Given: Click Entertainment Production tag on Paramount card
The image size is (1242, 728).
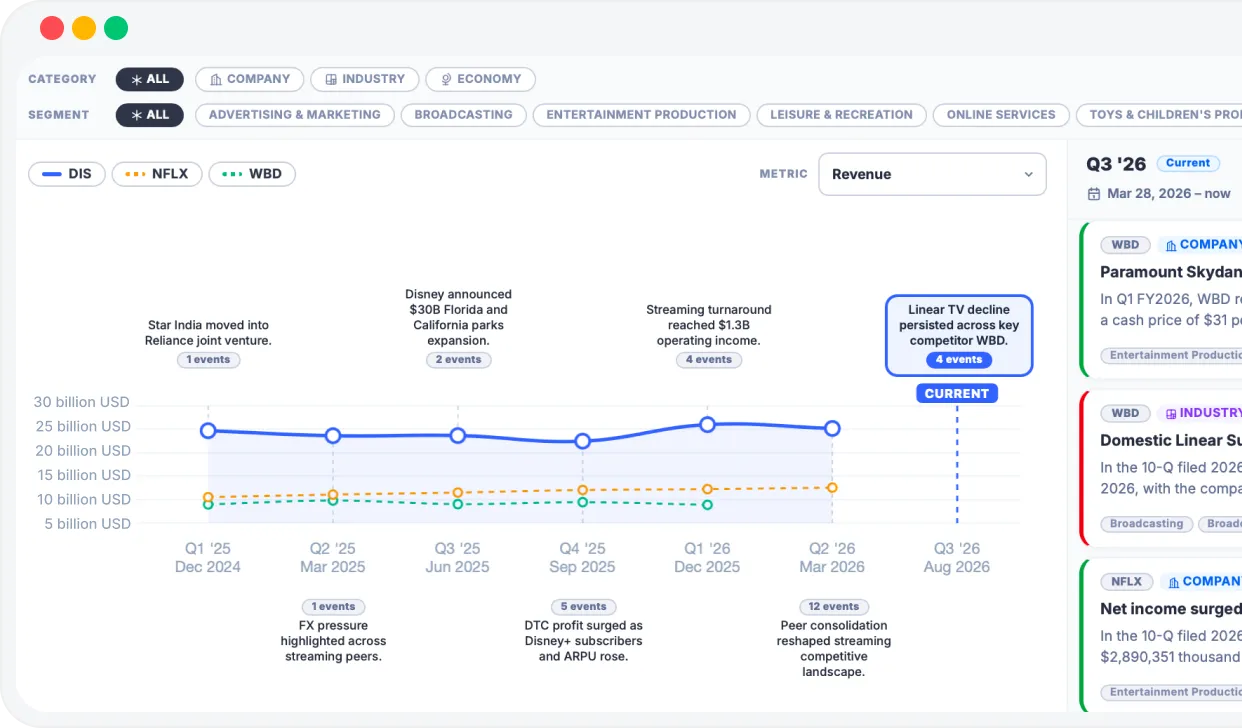Looking at the screenshot, I should (x=1172, y=355).
